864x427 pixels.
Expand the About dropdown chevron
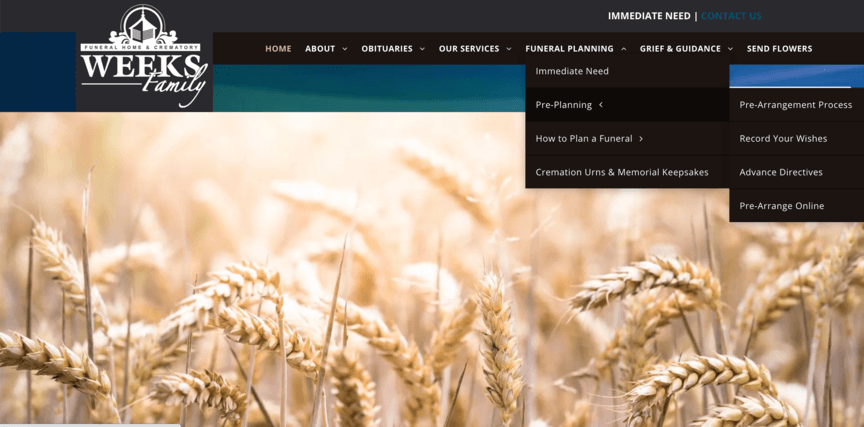click(345, 48)
